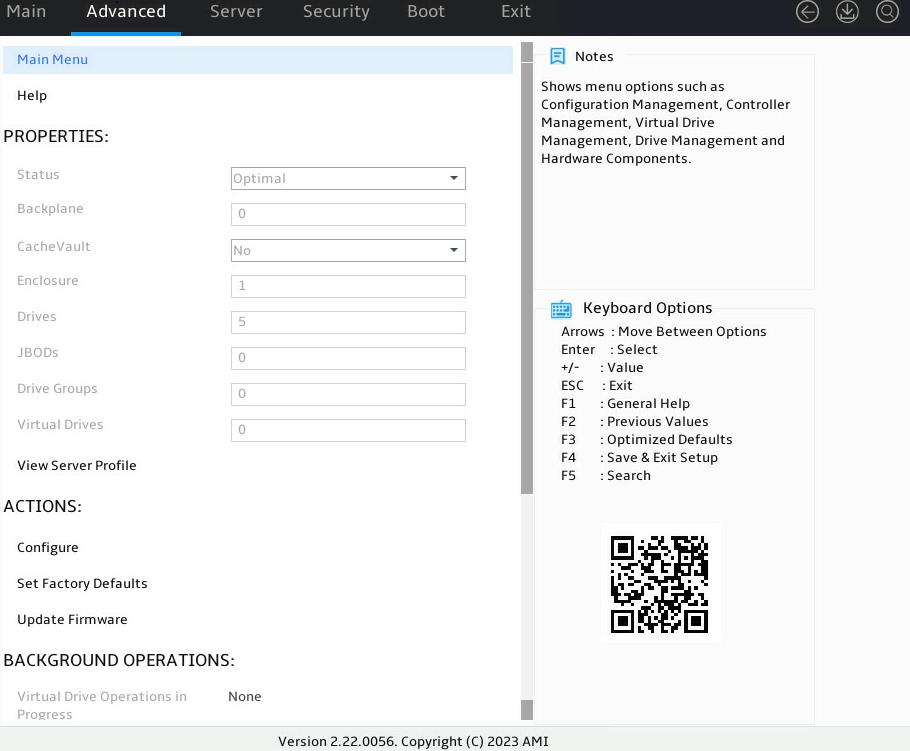Click the Drive Groups value field
Image resolution: width=910 pixels, height=751 pixels.
click(x=348, y=394)
